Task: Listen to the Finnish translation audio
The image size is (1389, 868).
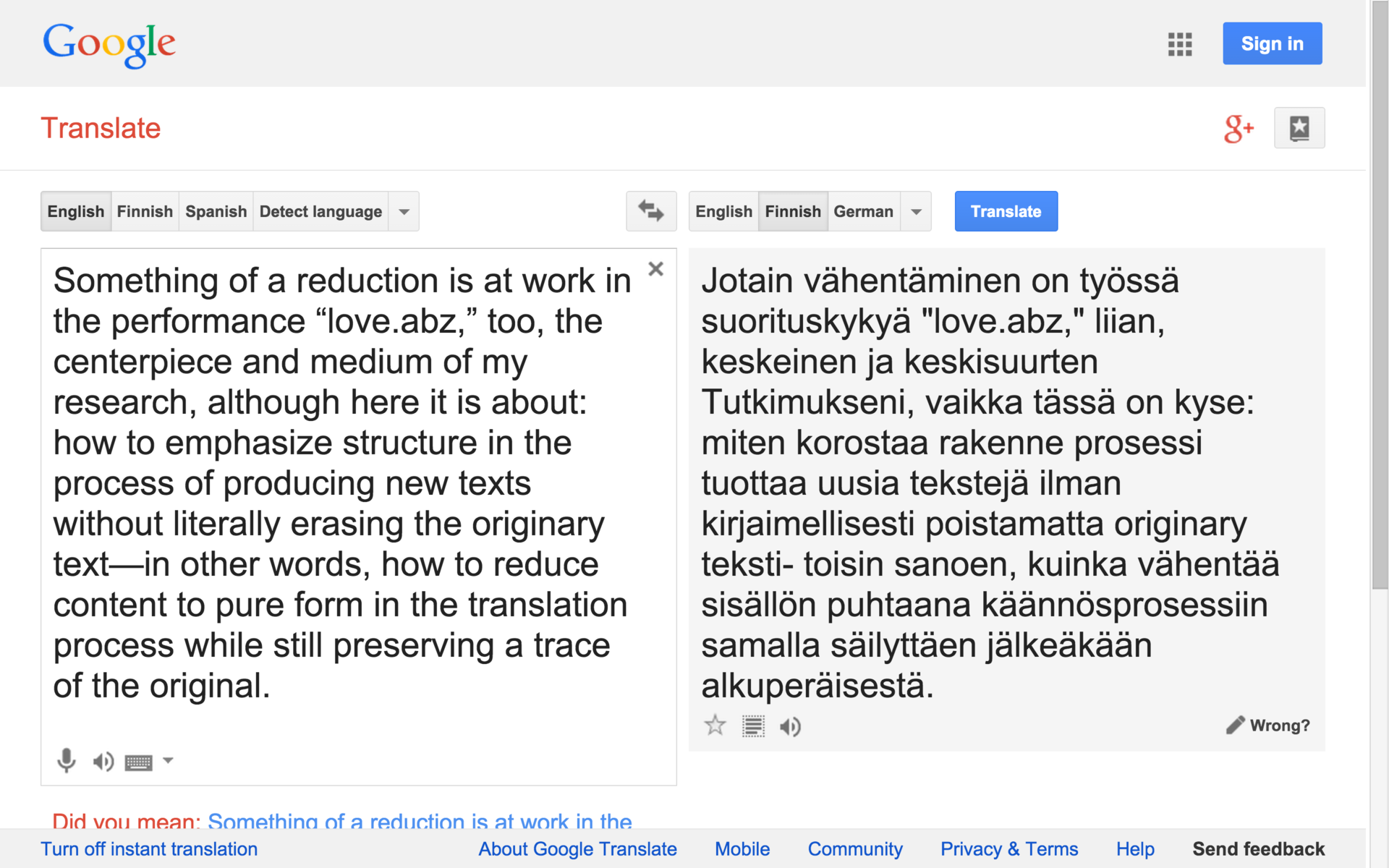Action: (790, 726)
